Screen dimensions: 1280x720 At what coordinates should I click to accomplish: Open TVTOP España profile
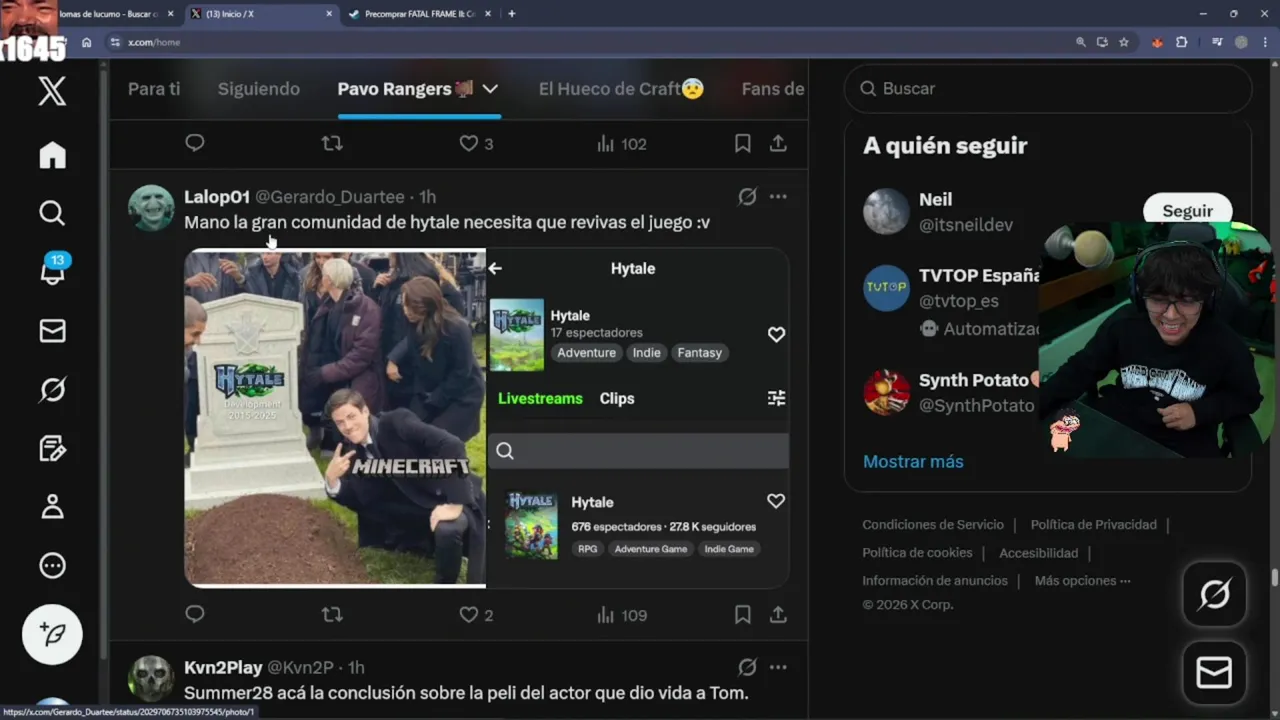(978, 276)
